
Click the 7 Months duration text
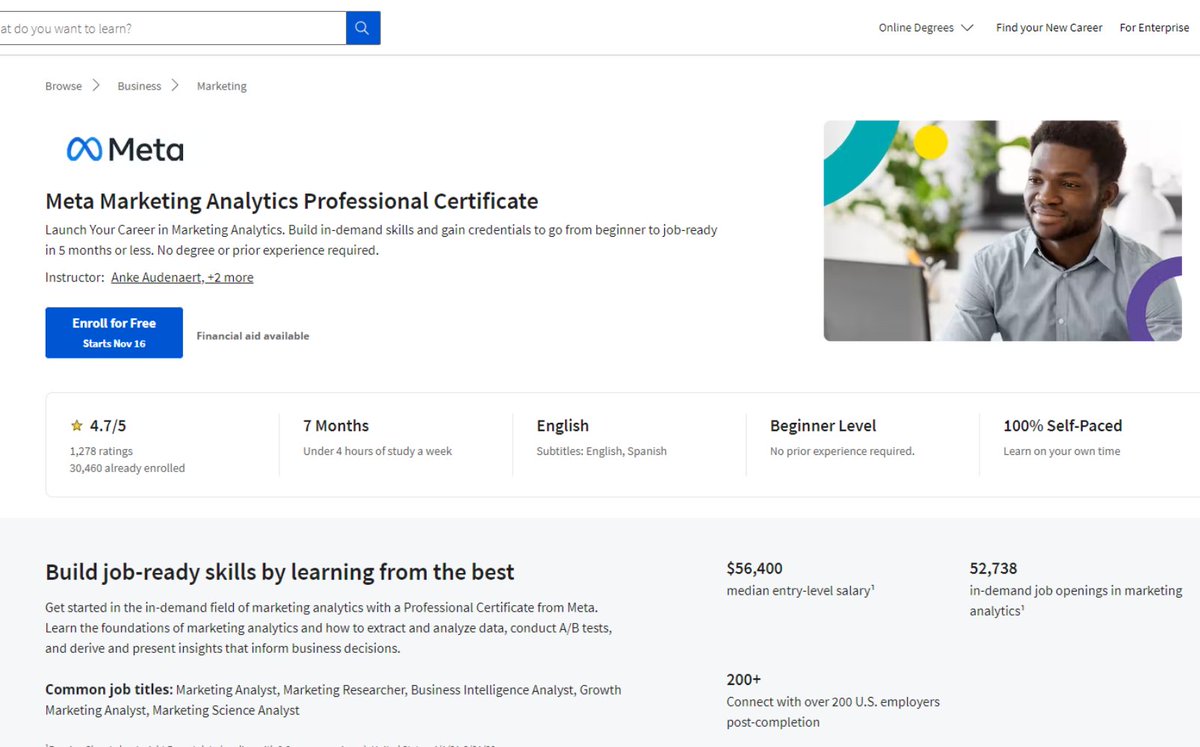pos(336,426)
